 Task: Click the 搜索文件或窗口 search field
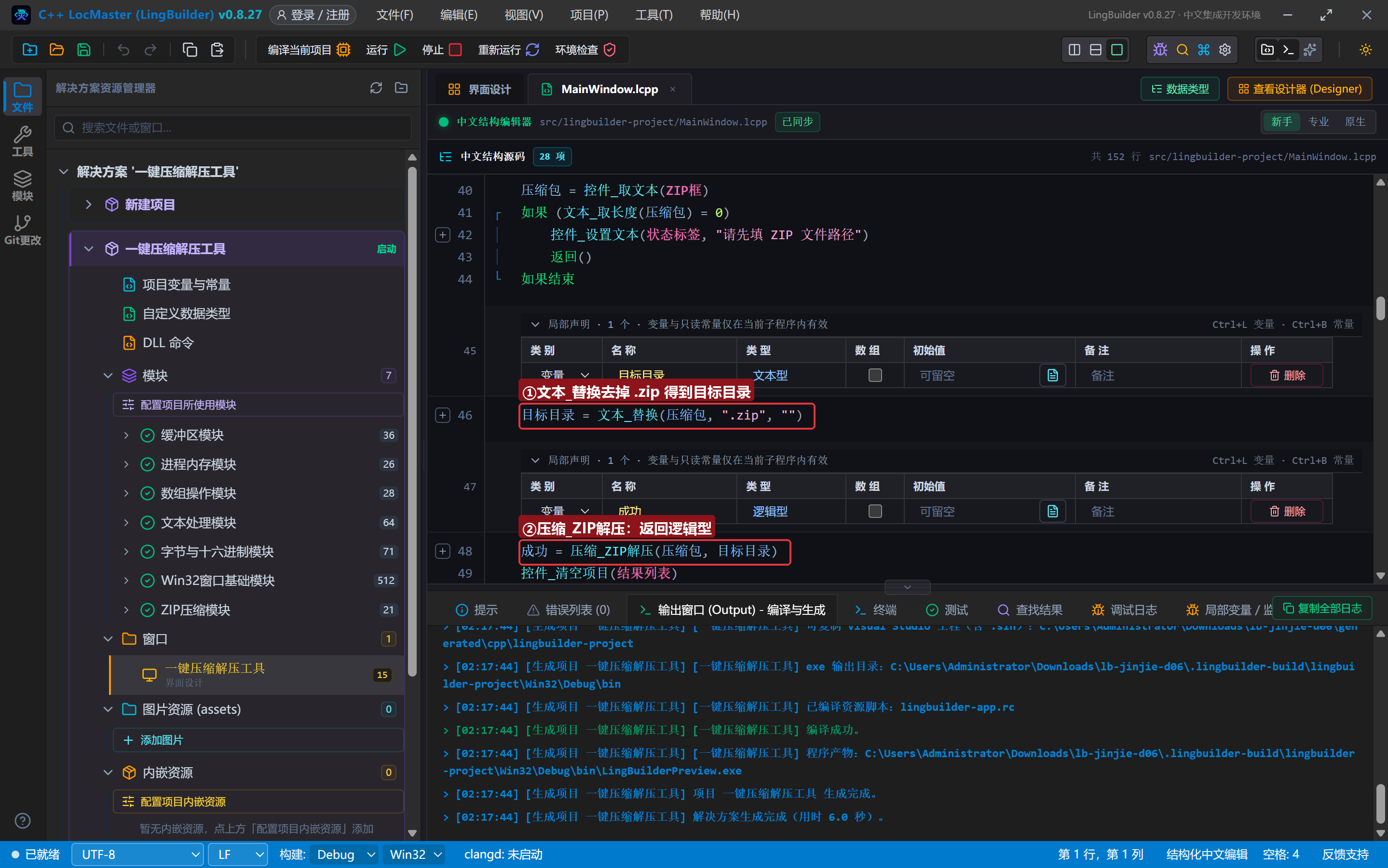[x=233, y=127]
